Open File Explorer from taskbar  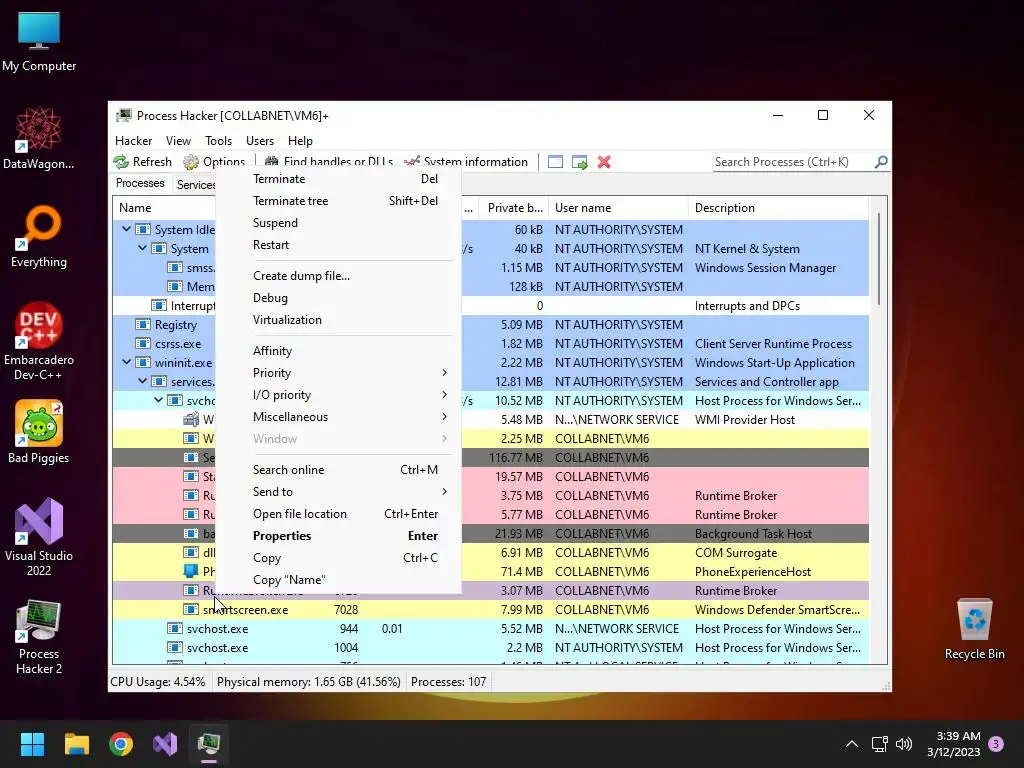pos(76,744)
